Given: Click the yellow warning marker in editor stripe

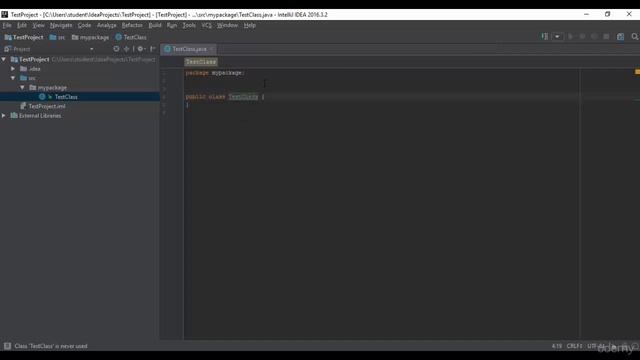Looking at the screenshot, I should 637,72.
